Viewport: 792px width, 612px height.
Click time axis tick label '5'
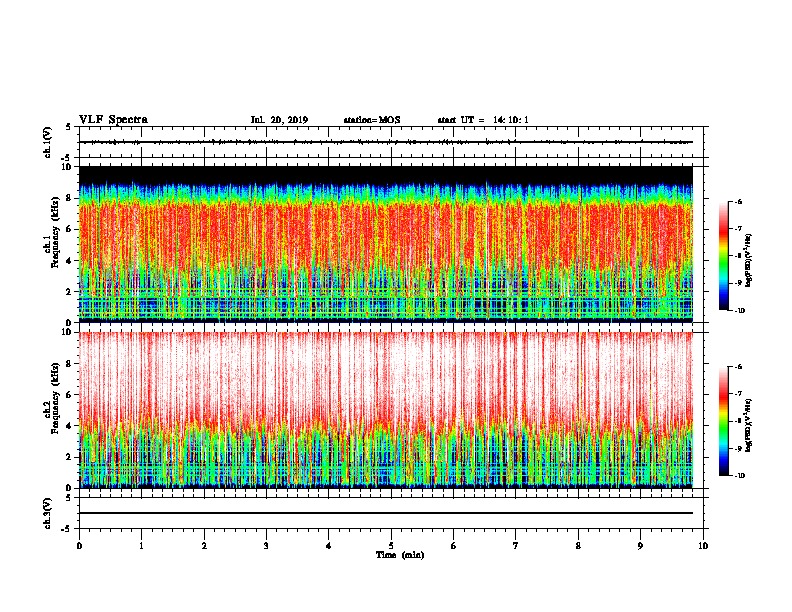[391, 545]
